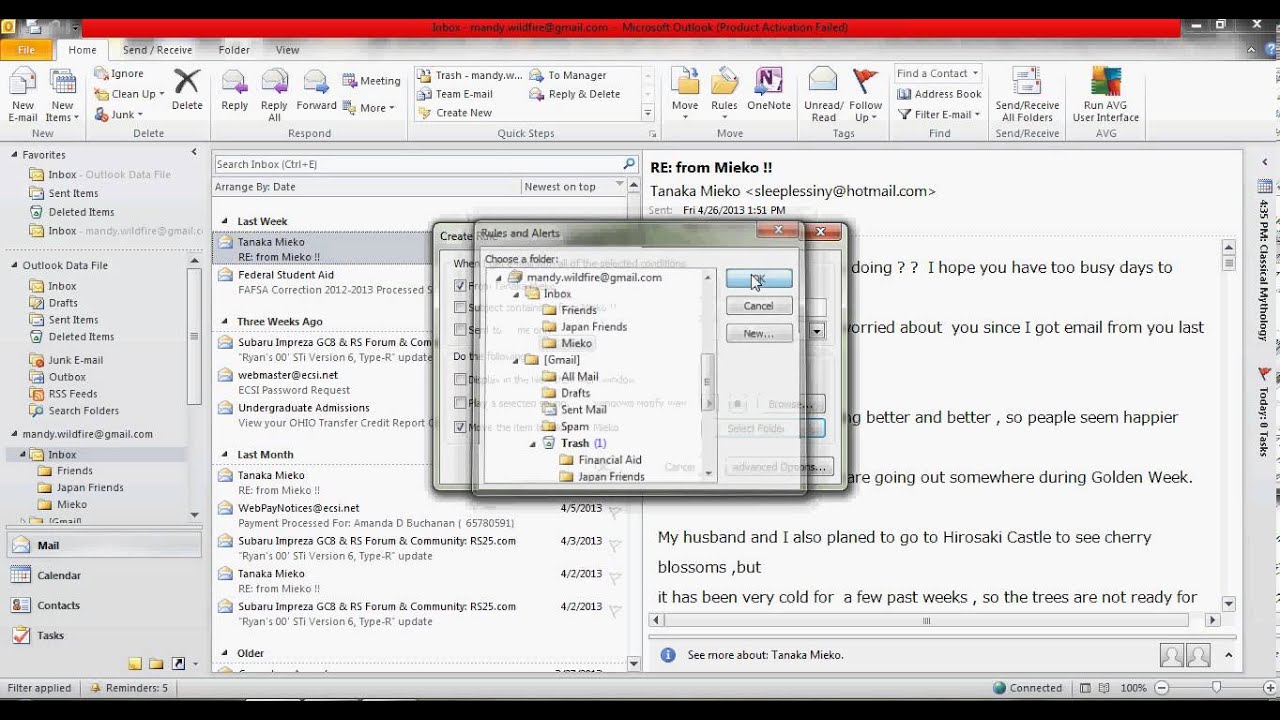Open the New Items ribbon button
Screen dimensions: 1280x720
pos(62,96)
